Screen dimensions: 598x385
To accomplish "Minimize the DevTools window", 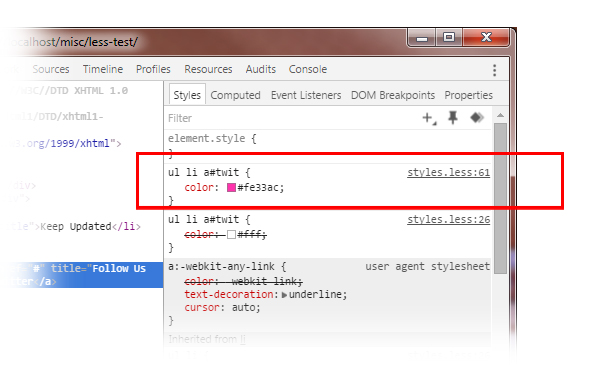I will click(x=421, y=38).
